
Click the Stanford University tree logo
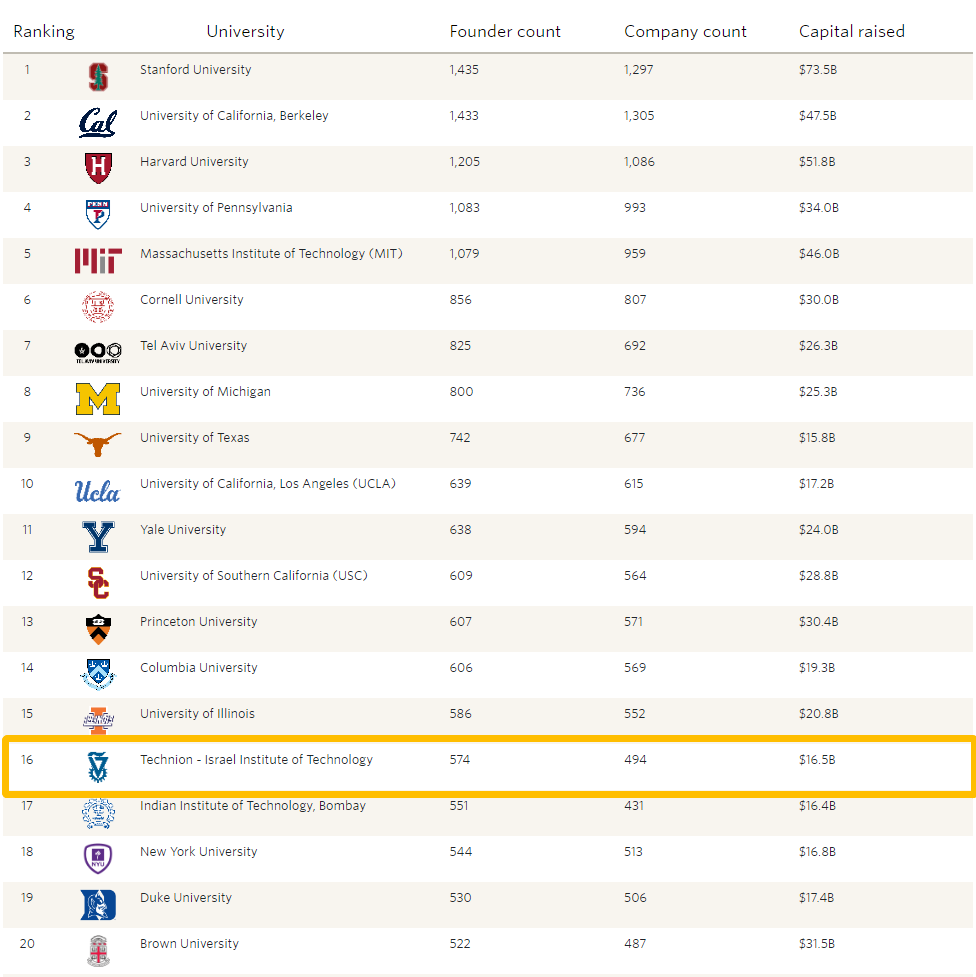(x=98, y=77)
